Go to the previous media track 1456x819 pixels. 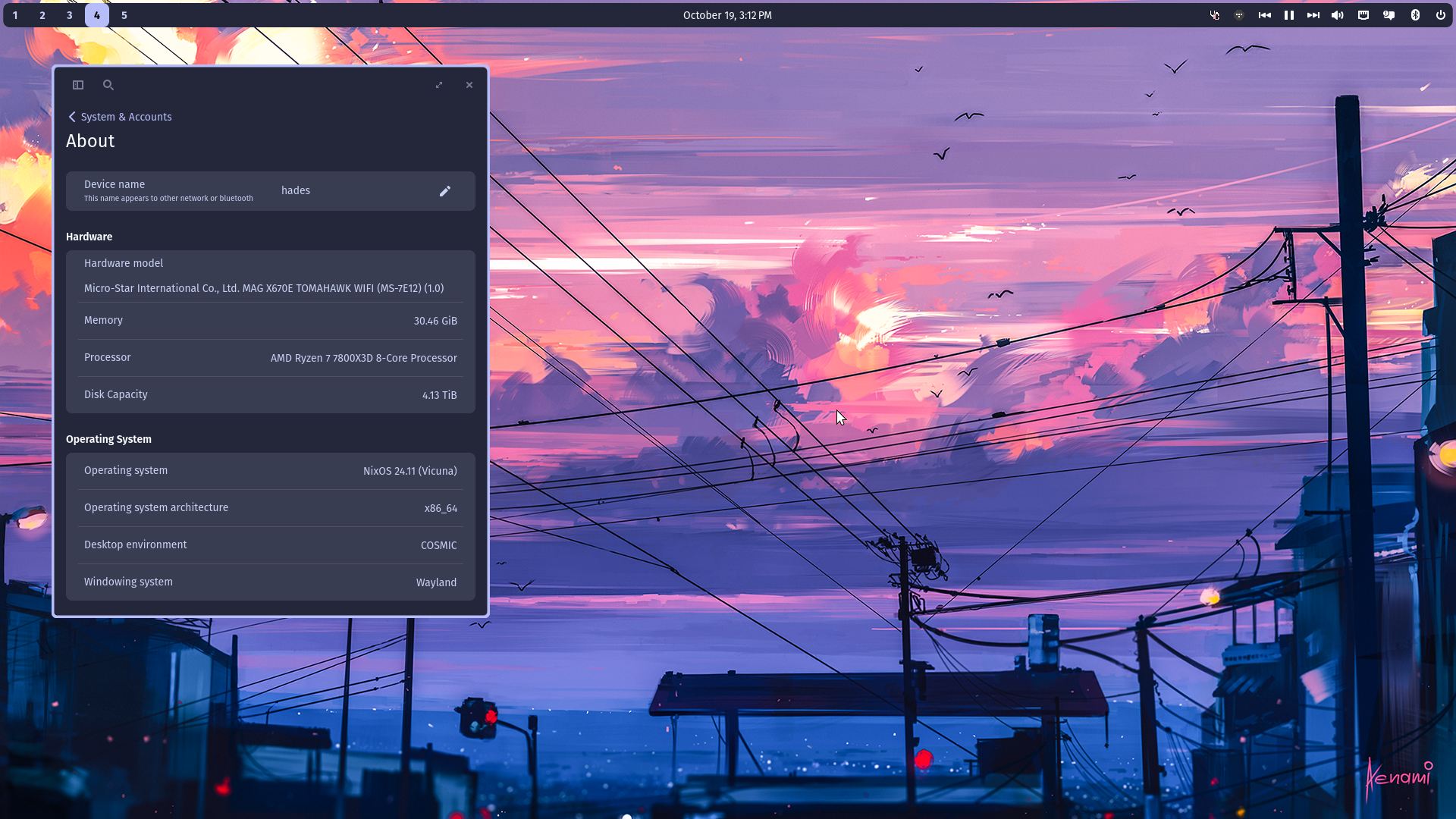click(x=1265, y=15)
